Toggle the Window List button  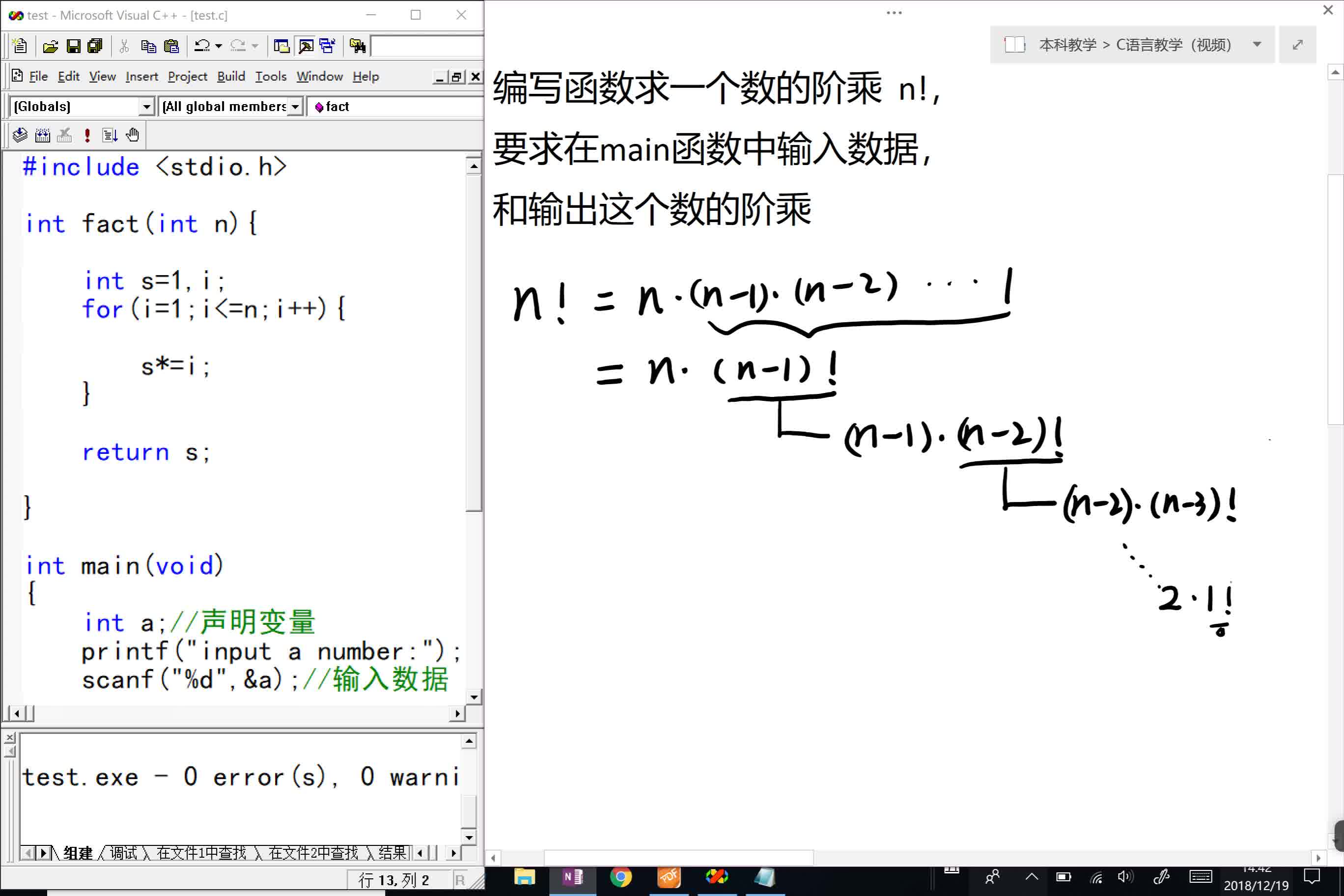(328, 46)
